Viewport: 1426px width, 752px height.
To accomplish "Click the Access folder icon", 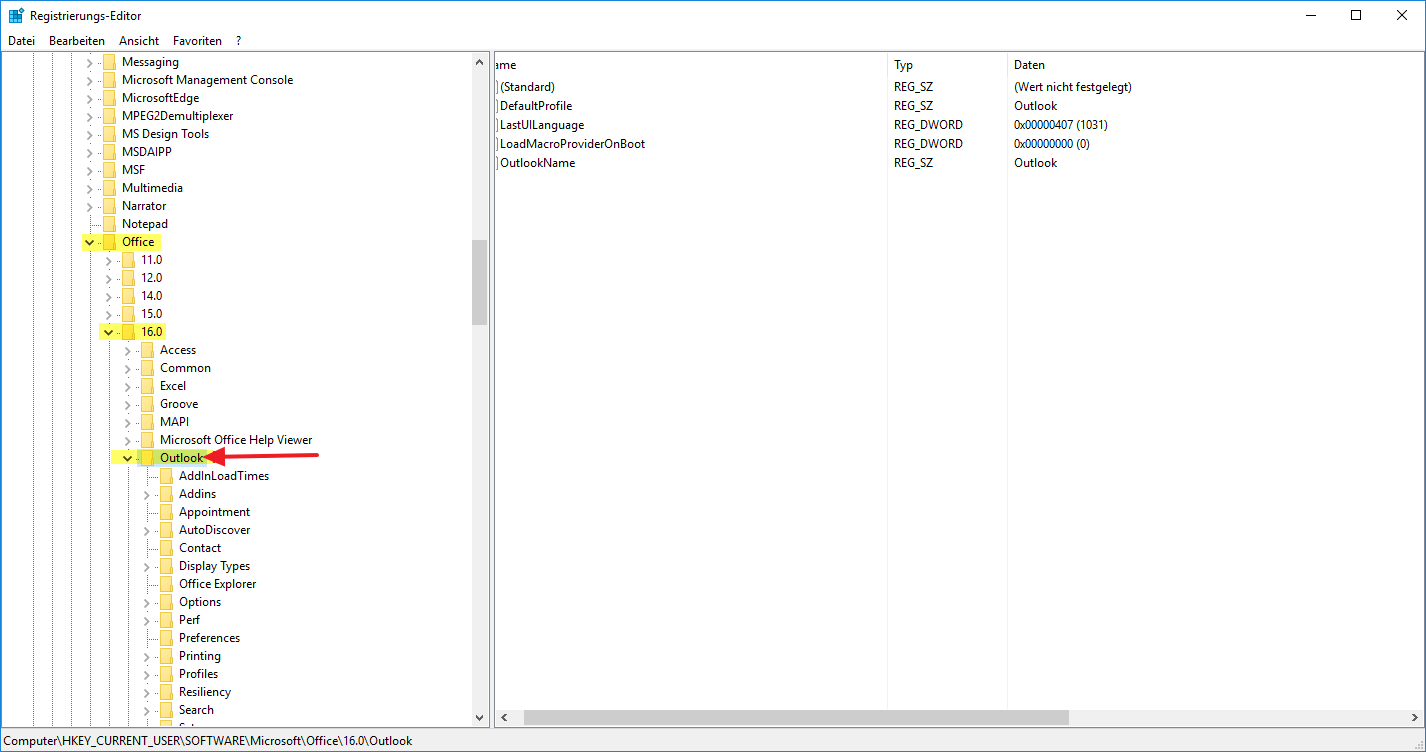I will click(147, 350).
